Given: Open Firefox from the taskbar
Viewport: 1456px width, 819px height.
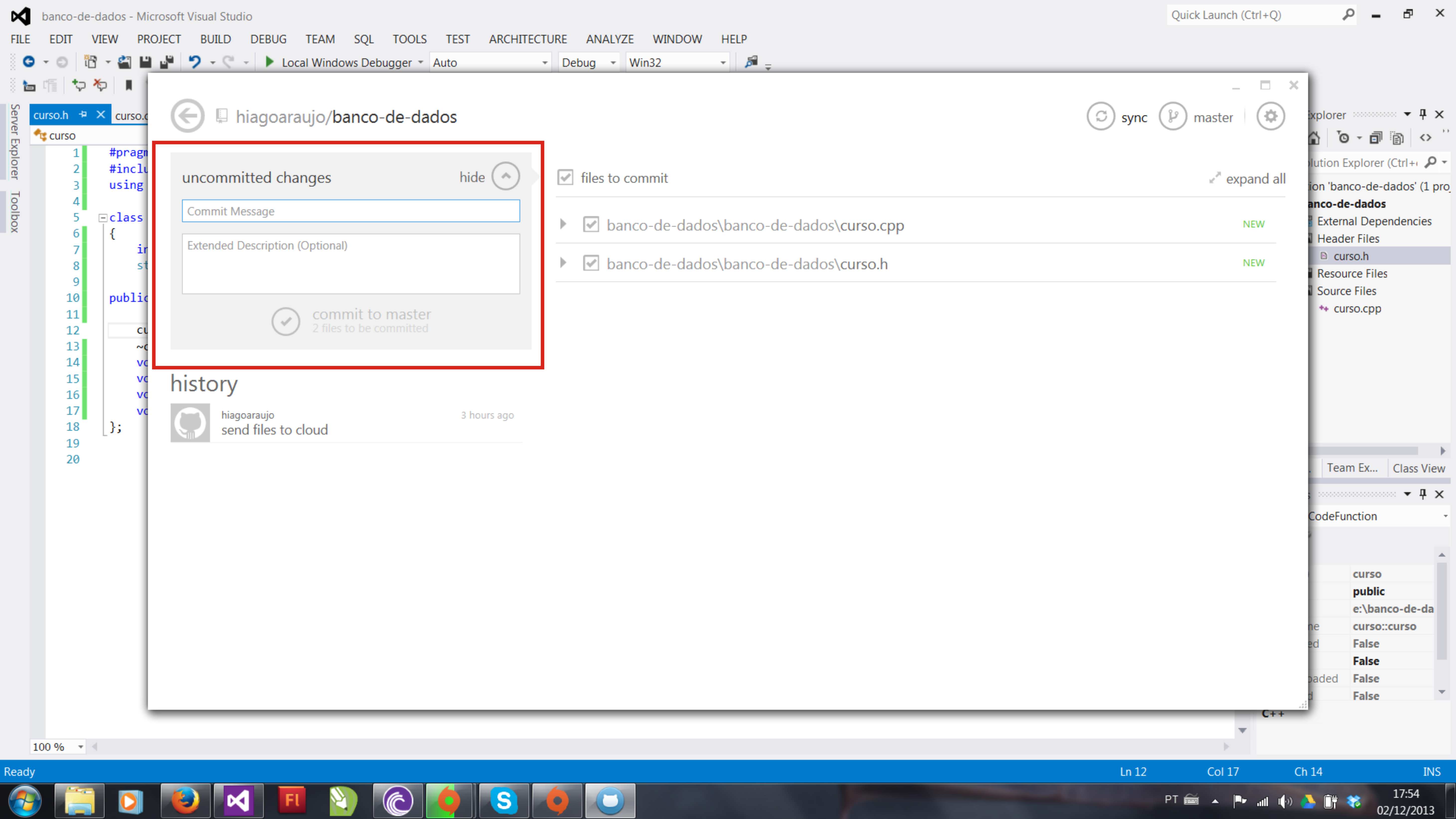Looking at the screenshot, I should tap(185, 800).
